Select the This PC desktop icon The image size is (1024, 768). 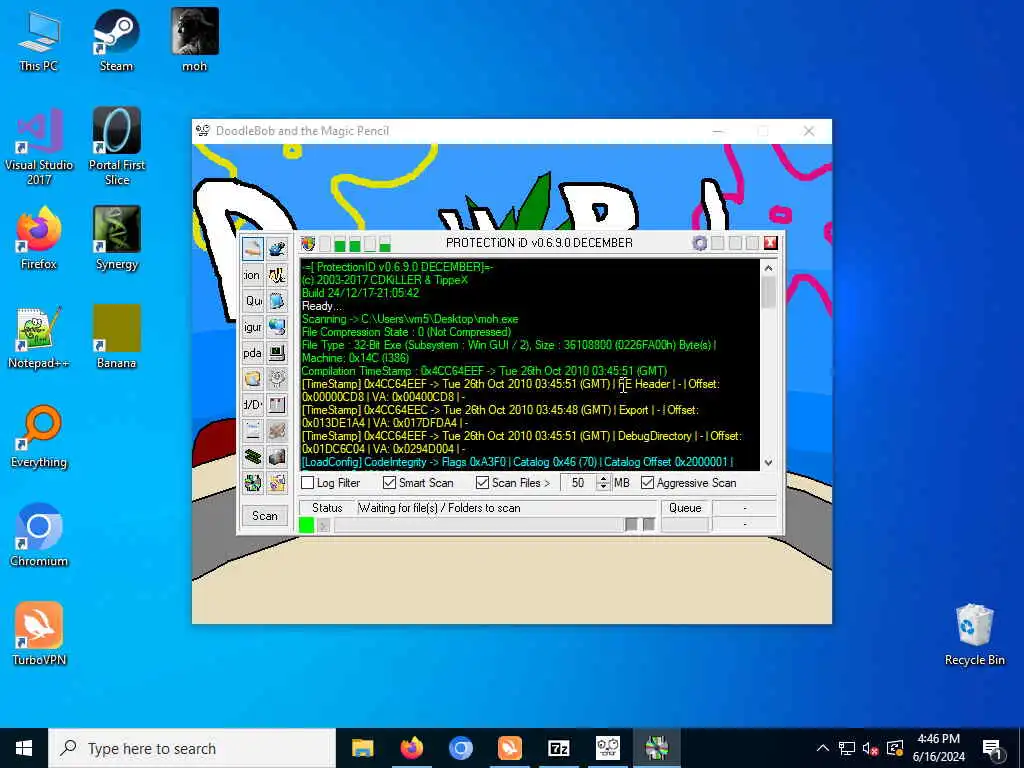39,40
